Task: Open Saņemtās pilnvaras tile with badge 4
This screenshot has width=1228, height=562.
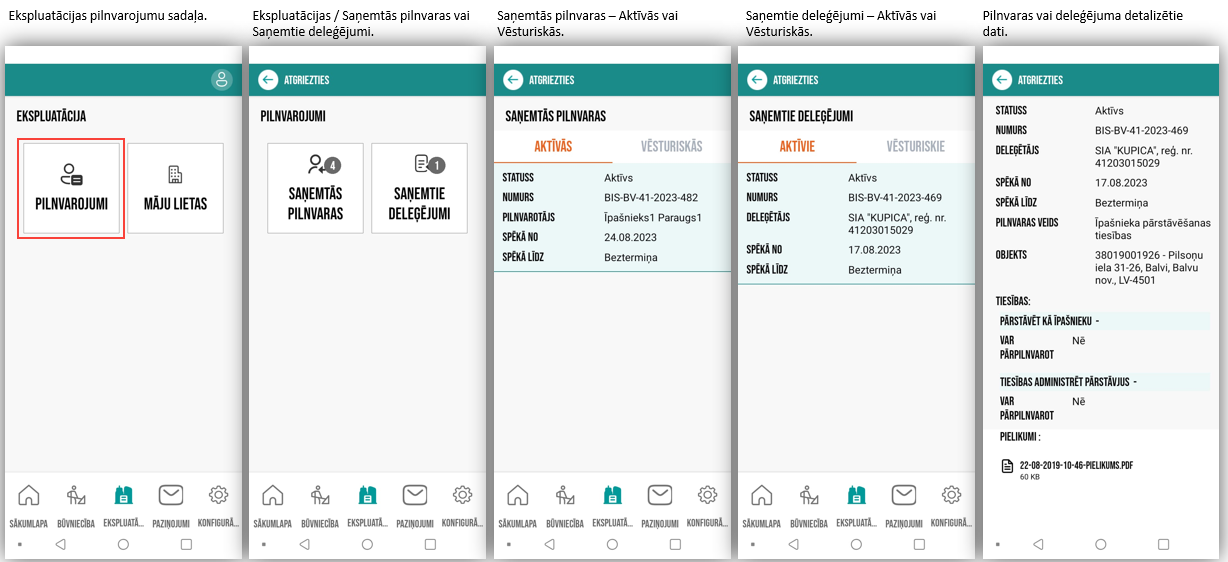Action: pos(315,188)
